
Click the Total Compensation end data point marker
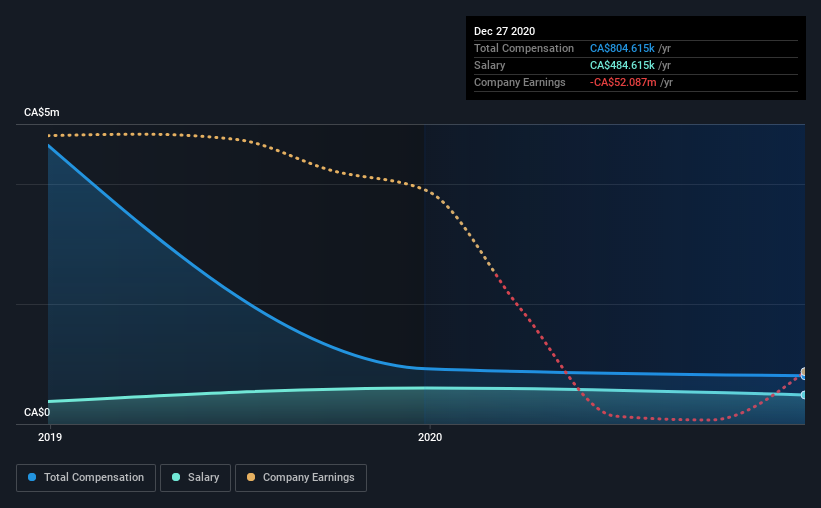(x=803, y=376)
